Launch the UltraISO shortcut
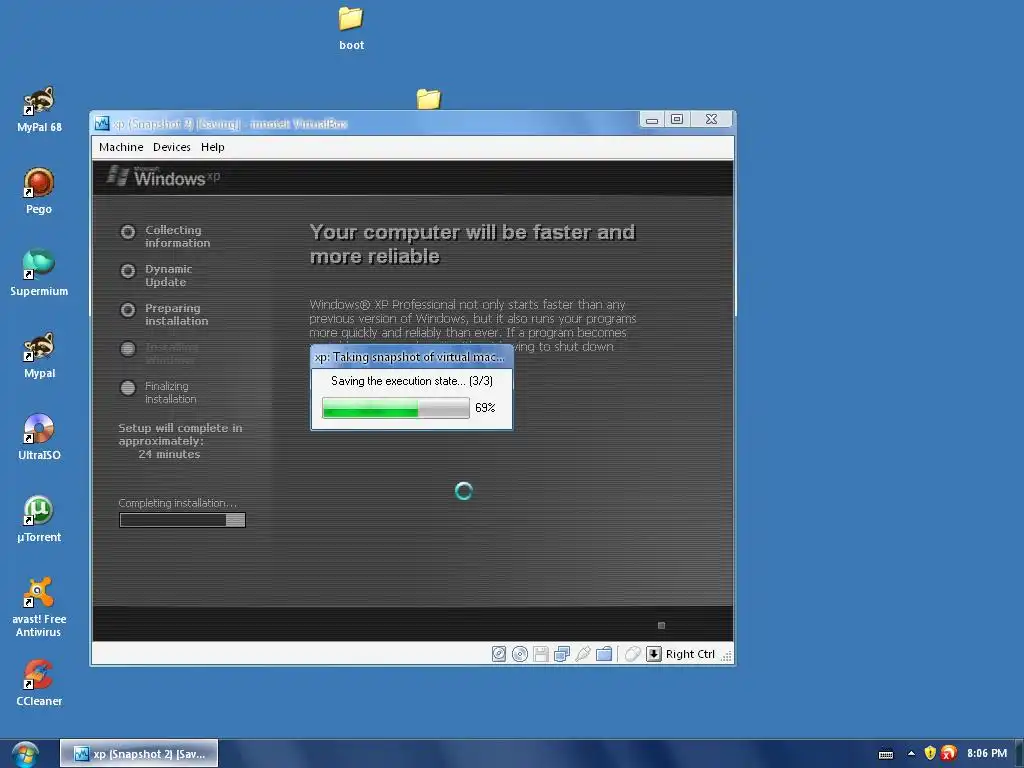 (x=39, y=437)
